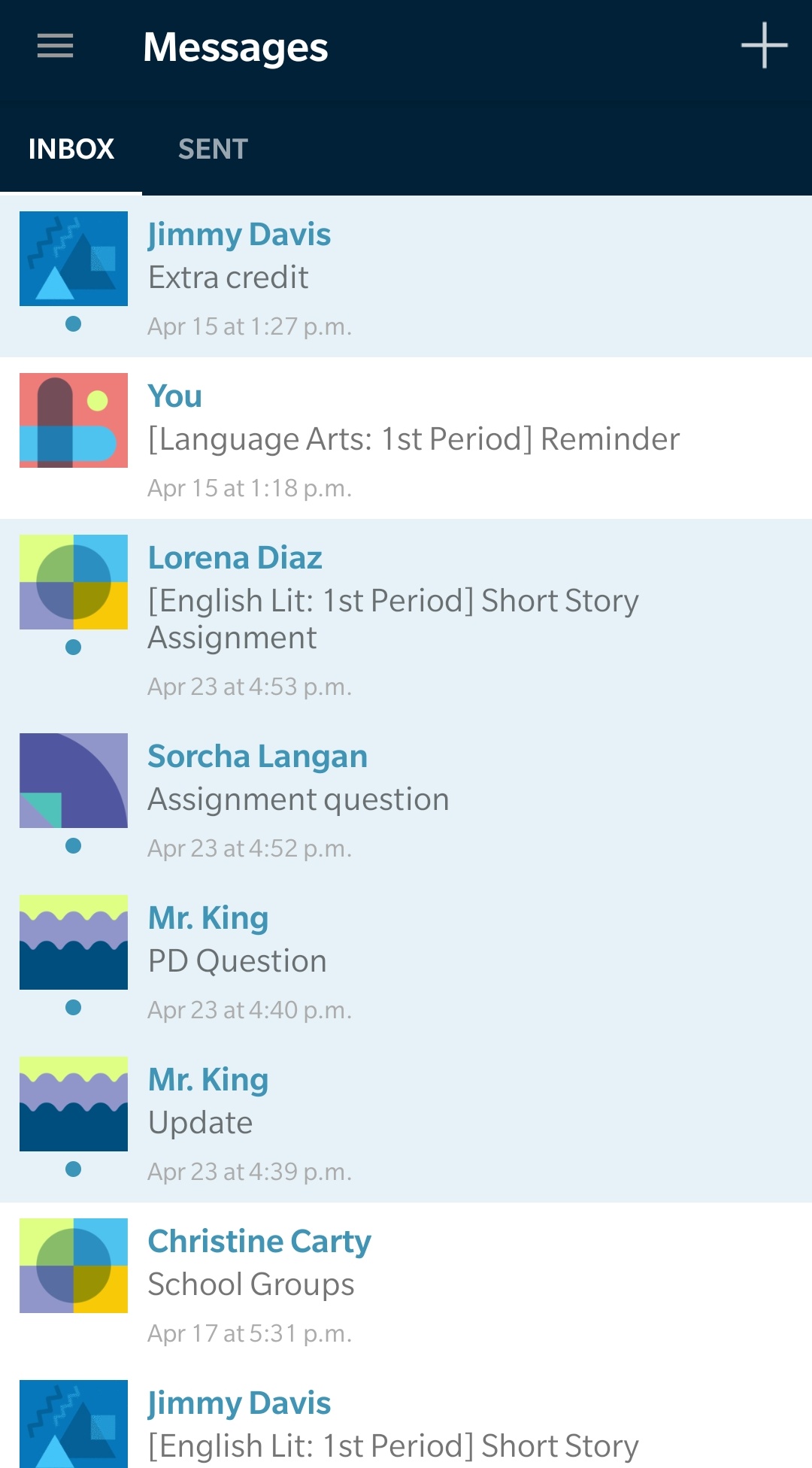Tap Mr. King's avatar on PD Question
The image size is (812, 1468).
[74, 942]
